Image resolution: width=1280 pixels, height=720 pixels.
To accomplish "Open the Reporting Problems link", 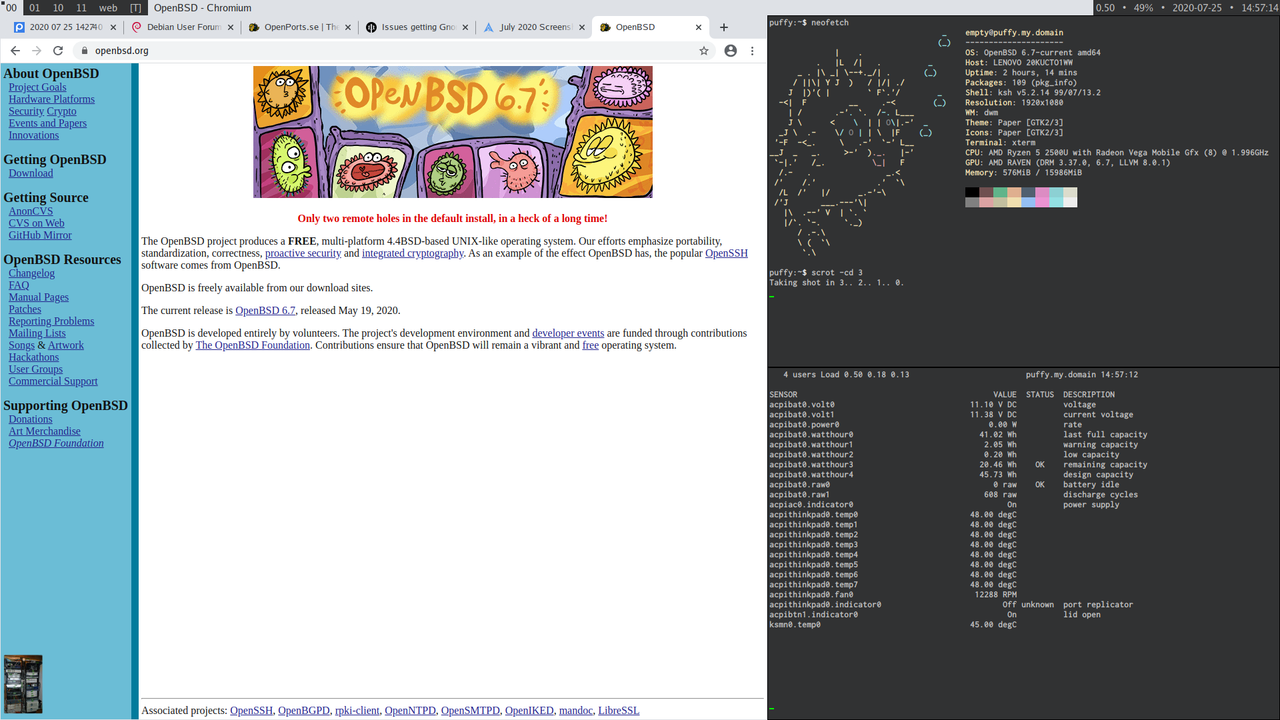I will [51, 321].
